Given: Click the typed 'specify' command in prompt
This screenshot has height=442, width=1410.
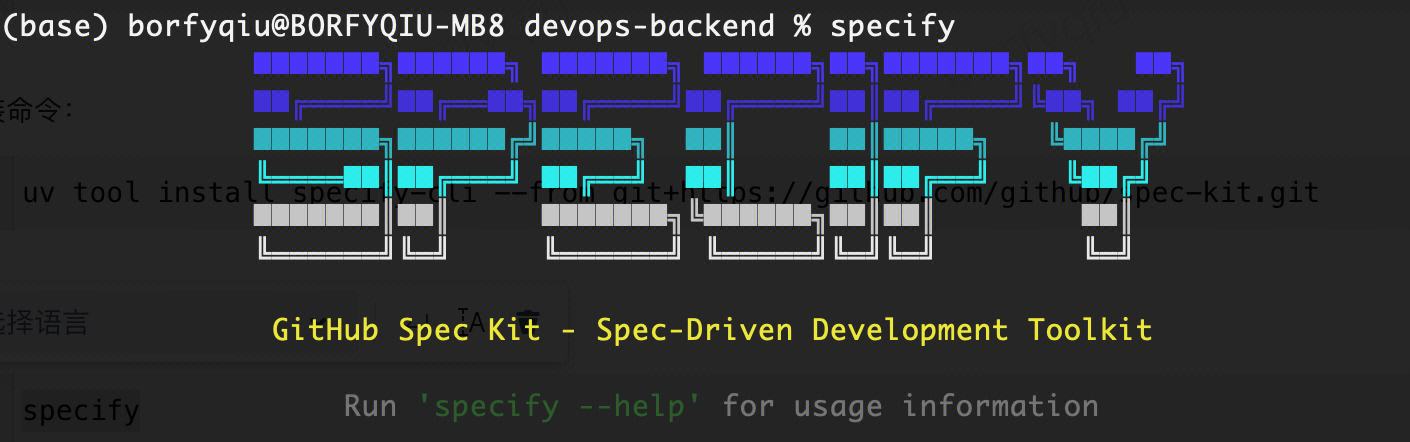Looking at the screenshot, I should click(x=892, y=26).
